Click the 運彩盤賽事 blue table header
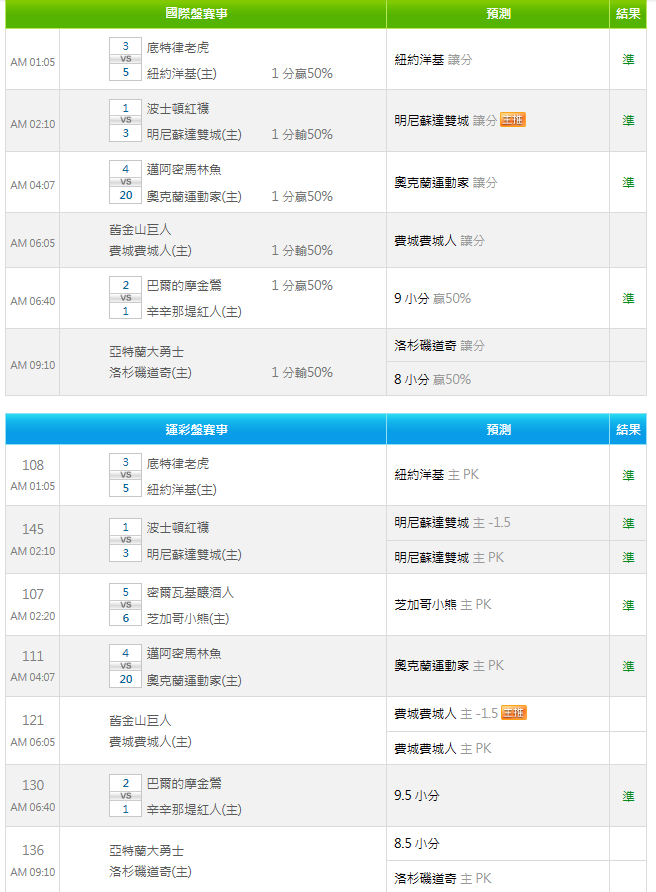Image resolution: width=656 pixels, height=892 pixels. pos(196,430)
